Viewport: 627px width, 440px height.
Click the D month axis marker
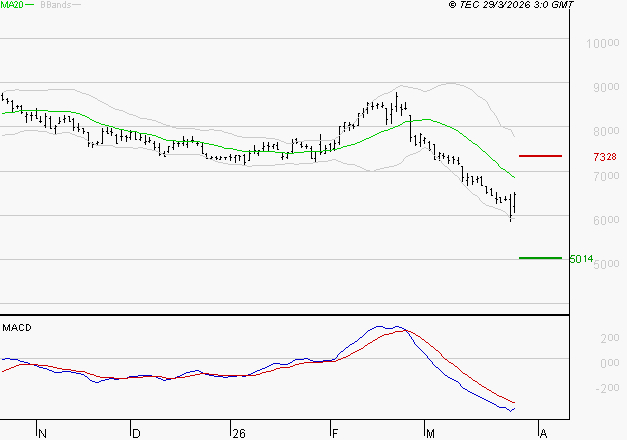(136, 433)
